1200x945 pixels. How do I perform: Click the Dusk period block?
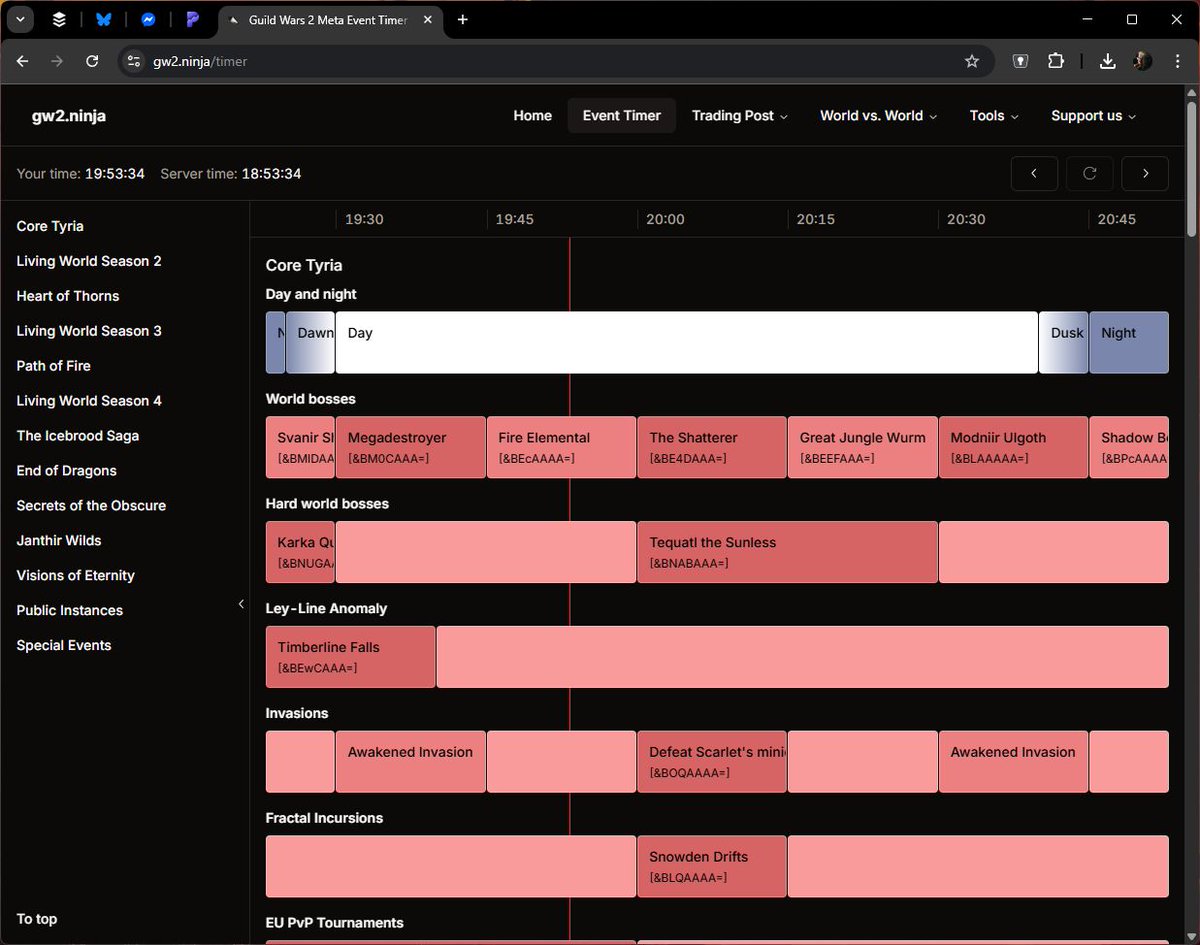pyautogui.click(x=1063, y=342)
